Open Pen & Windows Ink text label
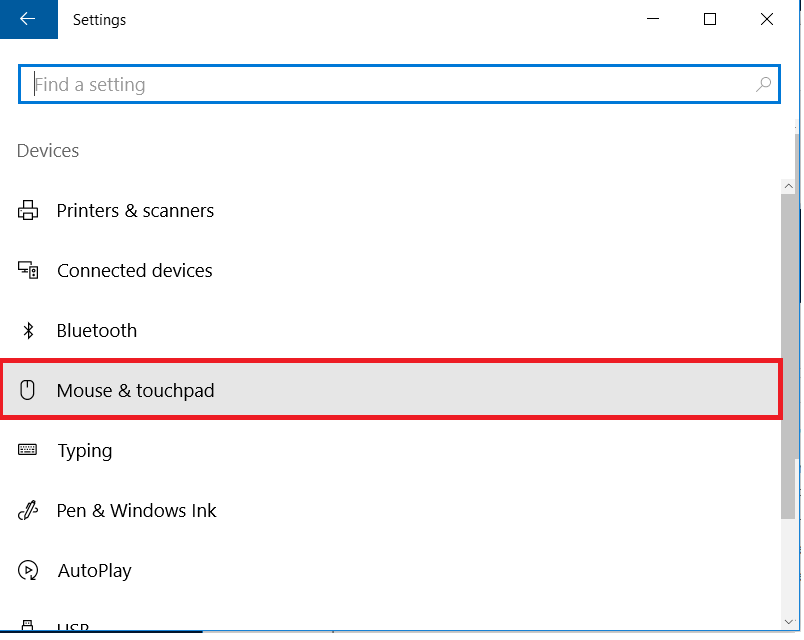The width and height of the screenshot is (804, 640). [136, 511]
